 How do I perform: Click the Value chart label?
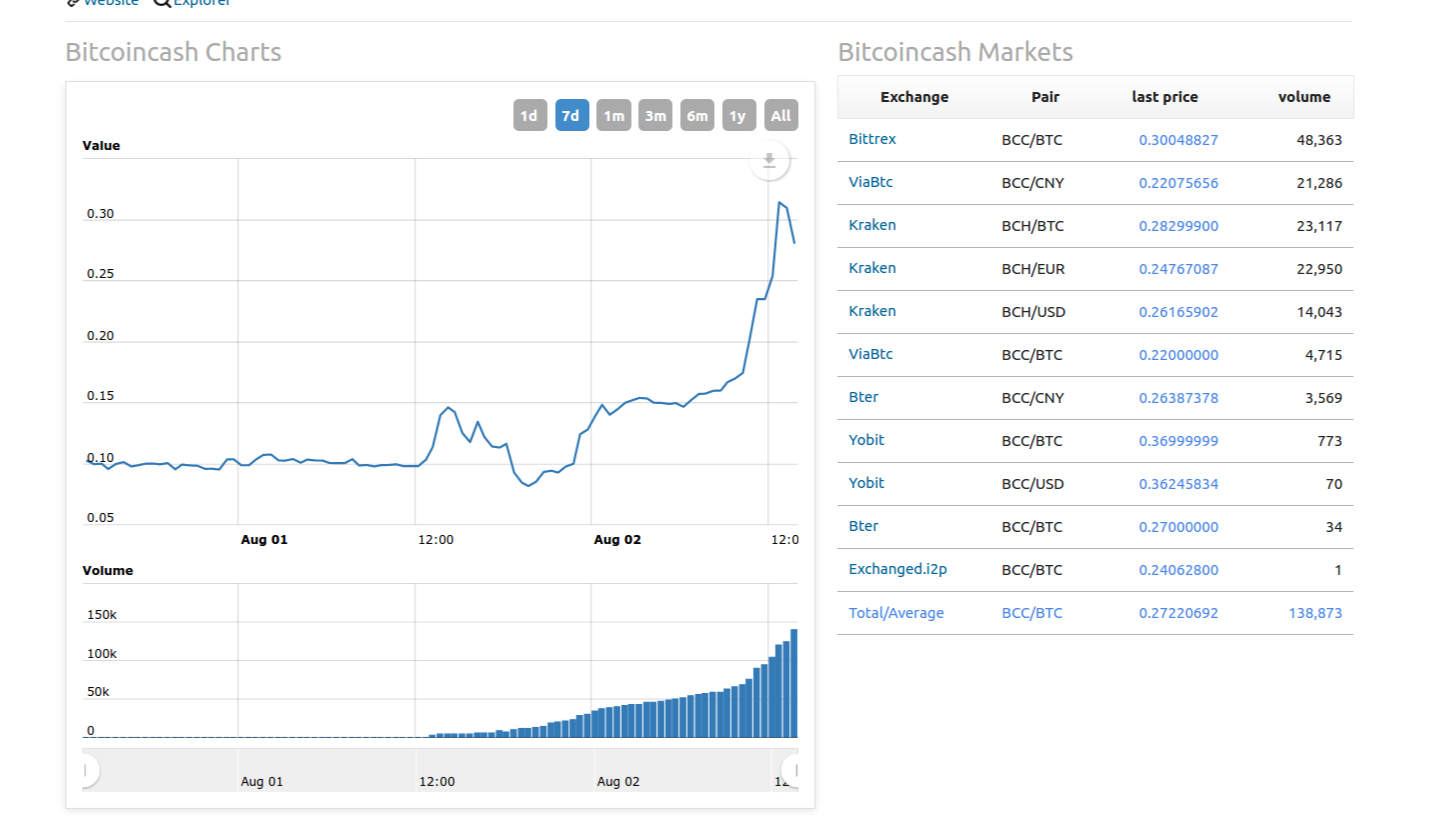pos(101,146)
